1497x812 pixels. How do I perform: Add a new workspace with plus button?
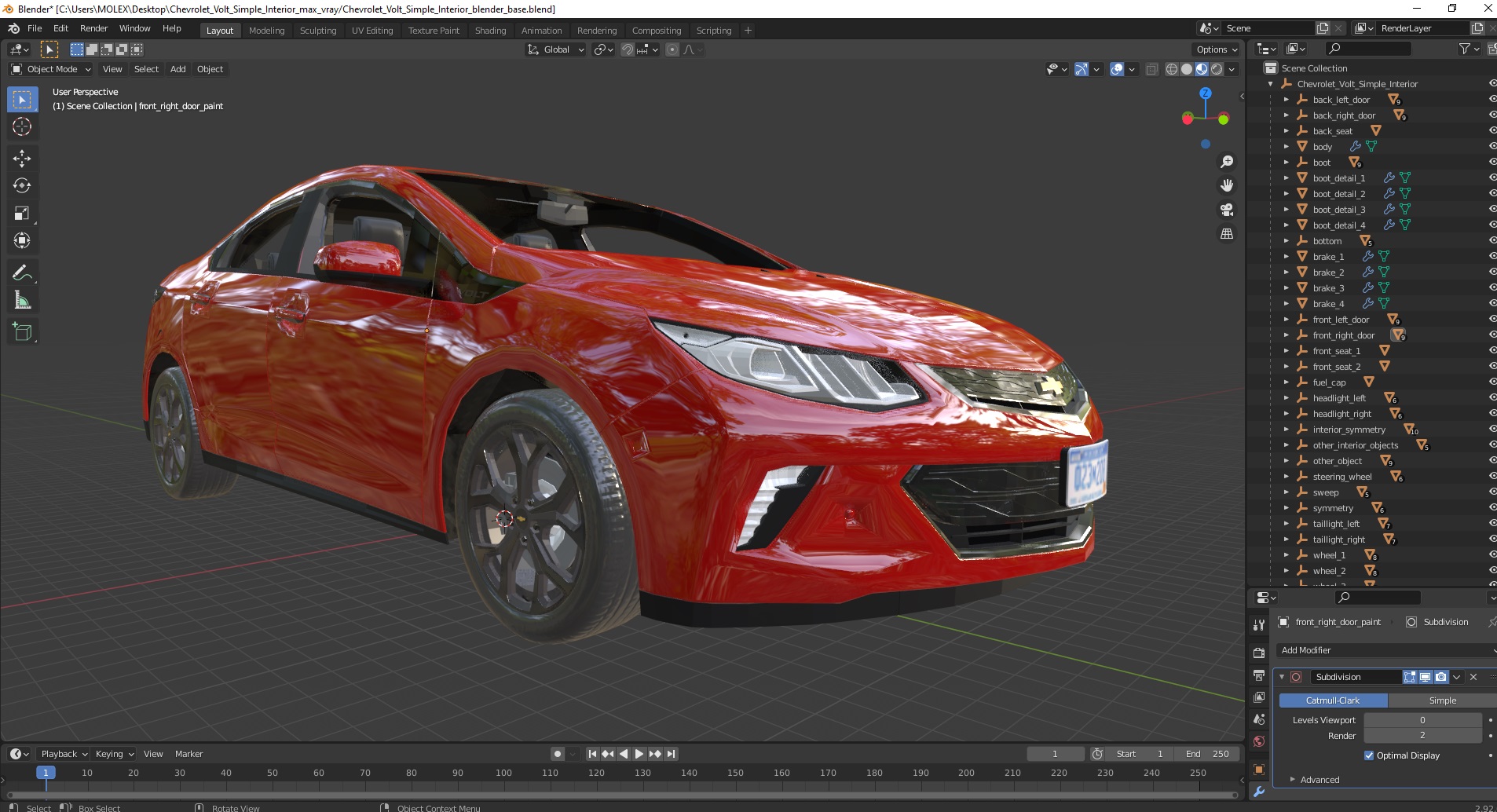tap(748, 31)
